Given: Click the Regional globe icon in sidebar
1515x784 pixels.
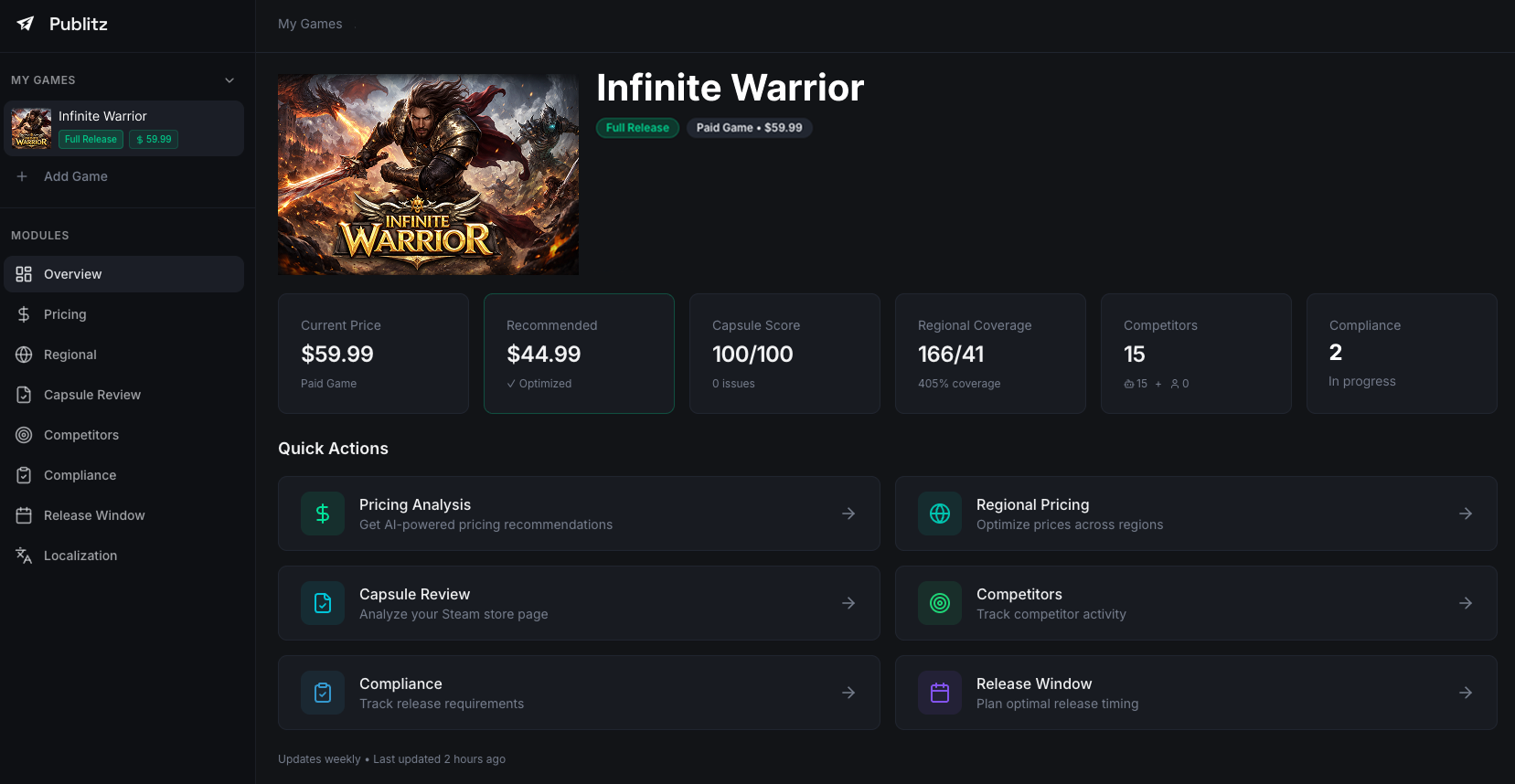Looking at the screenshot, I should pyautogui.click(x=24, y=355).
